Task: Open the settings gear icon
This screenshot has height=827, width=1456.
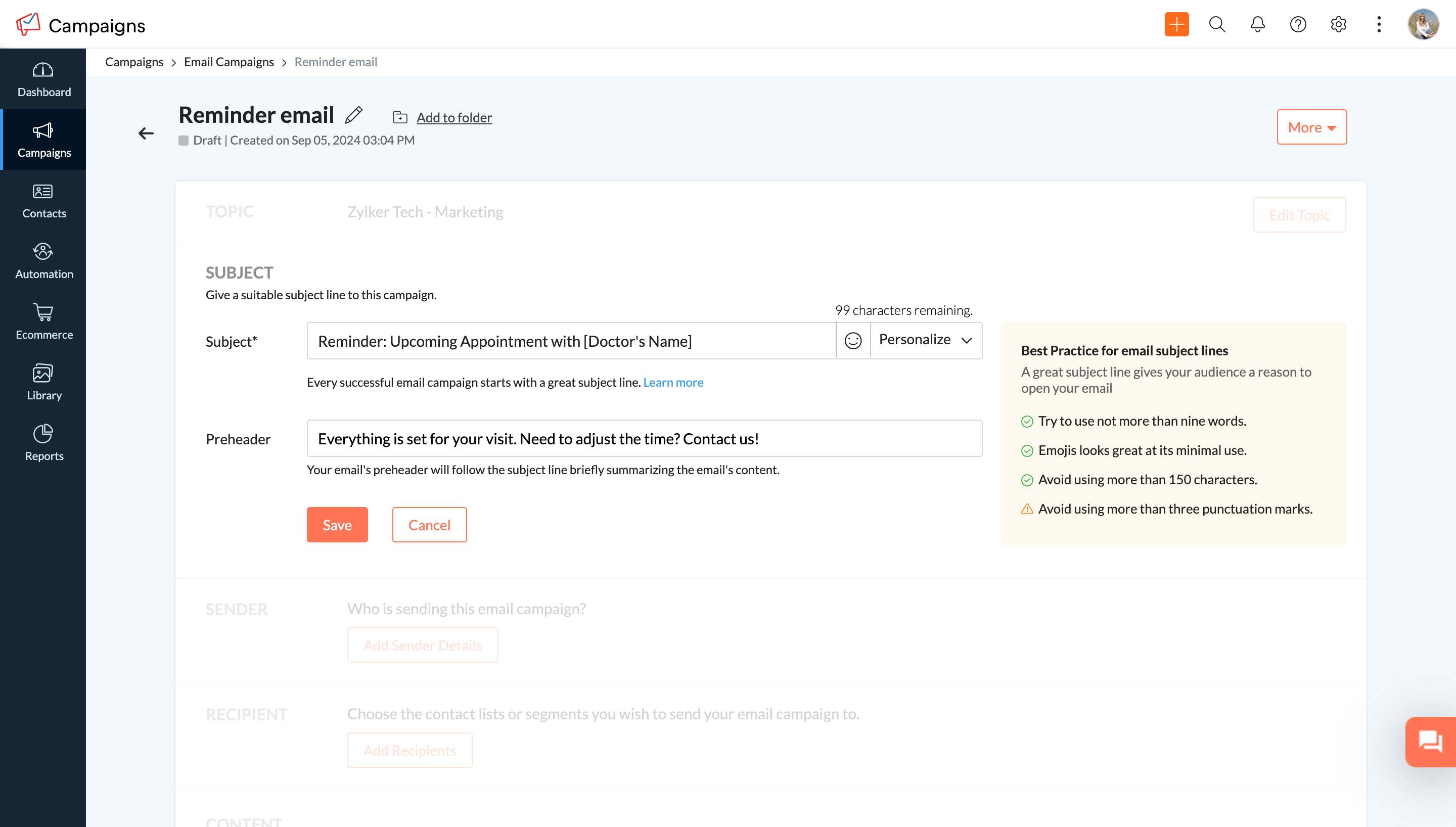Action: tap(1338, 24)
